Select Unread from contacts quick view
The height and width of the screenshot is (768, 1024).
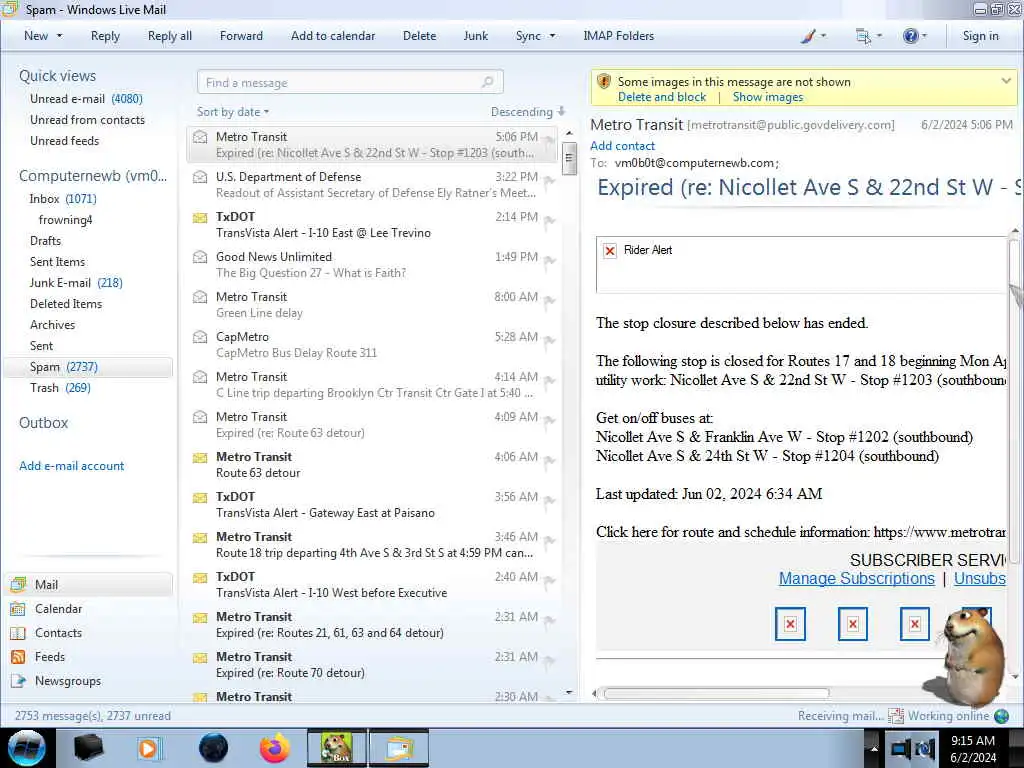tap(87, 120)
